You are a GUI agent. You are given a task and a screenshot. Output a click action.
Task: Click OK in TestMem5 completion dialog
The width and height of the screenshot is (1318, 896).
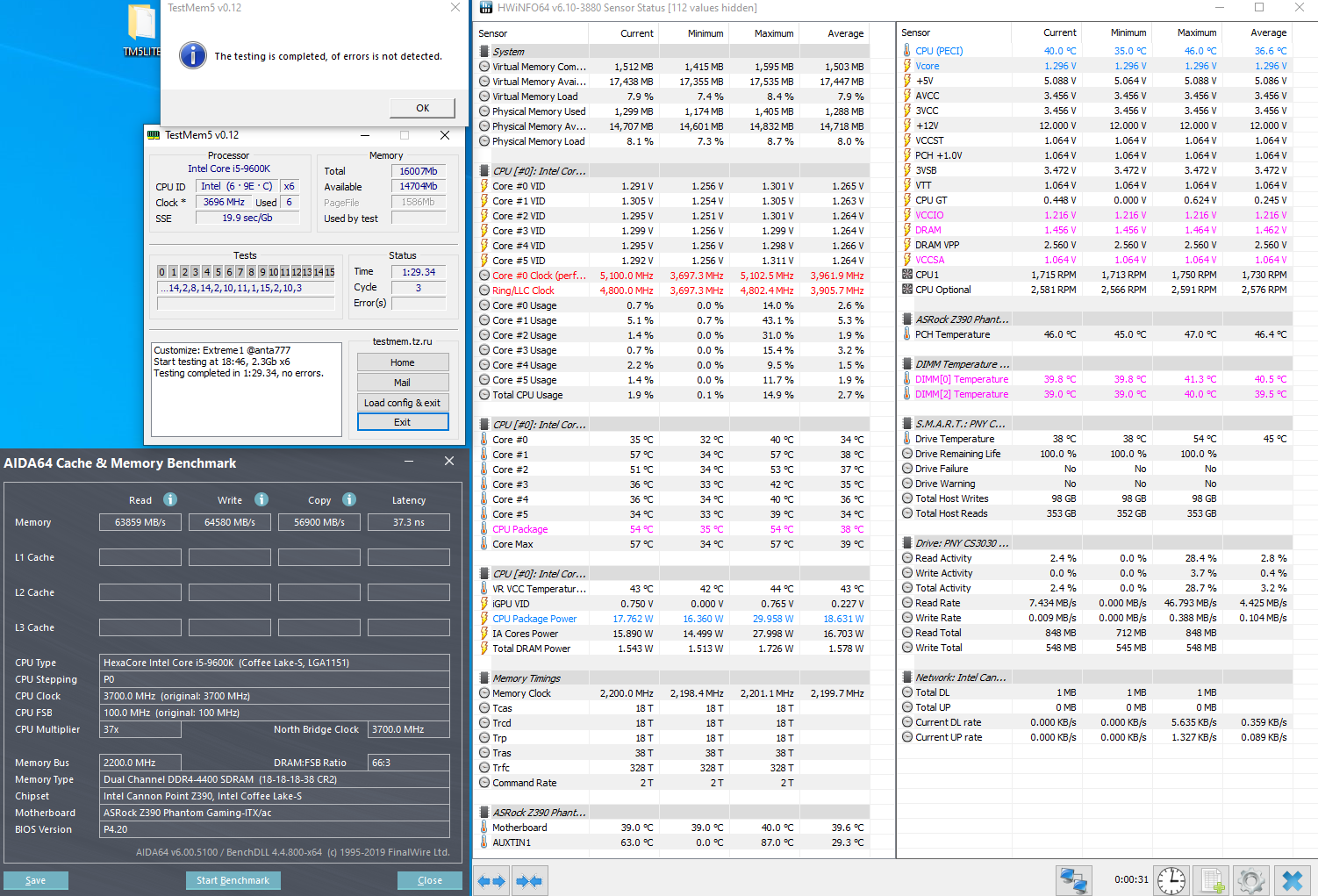(422, 108)
